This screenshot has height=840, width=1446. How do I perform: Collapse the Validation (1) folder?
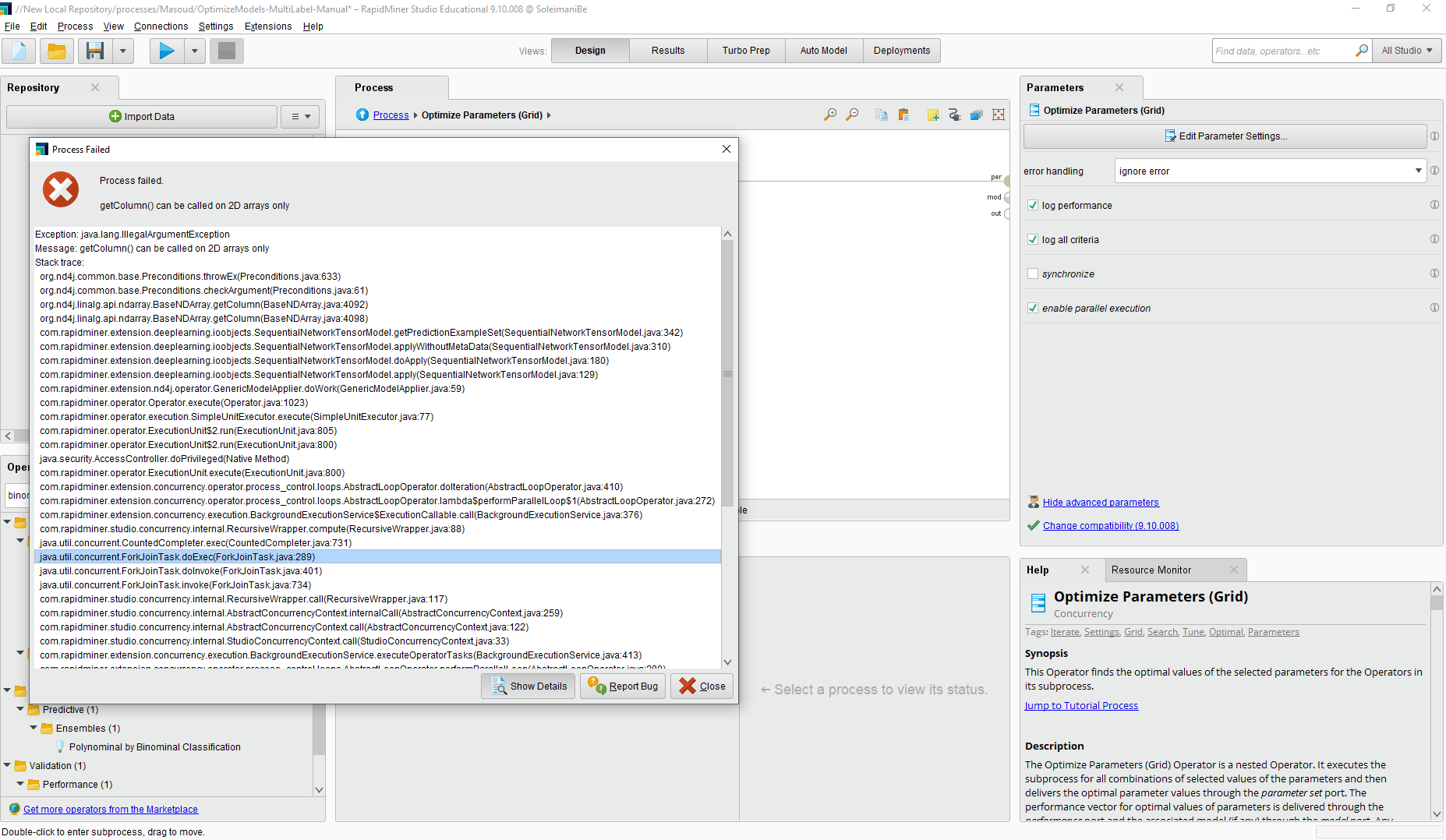[x=7, y=765]
